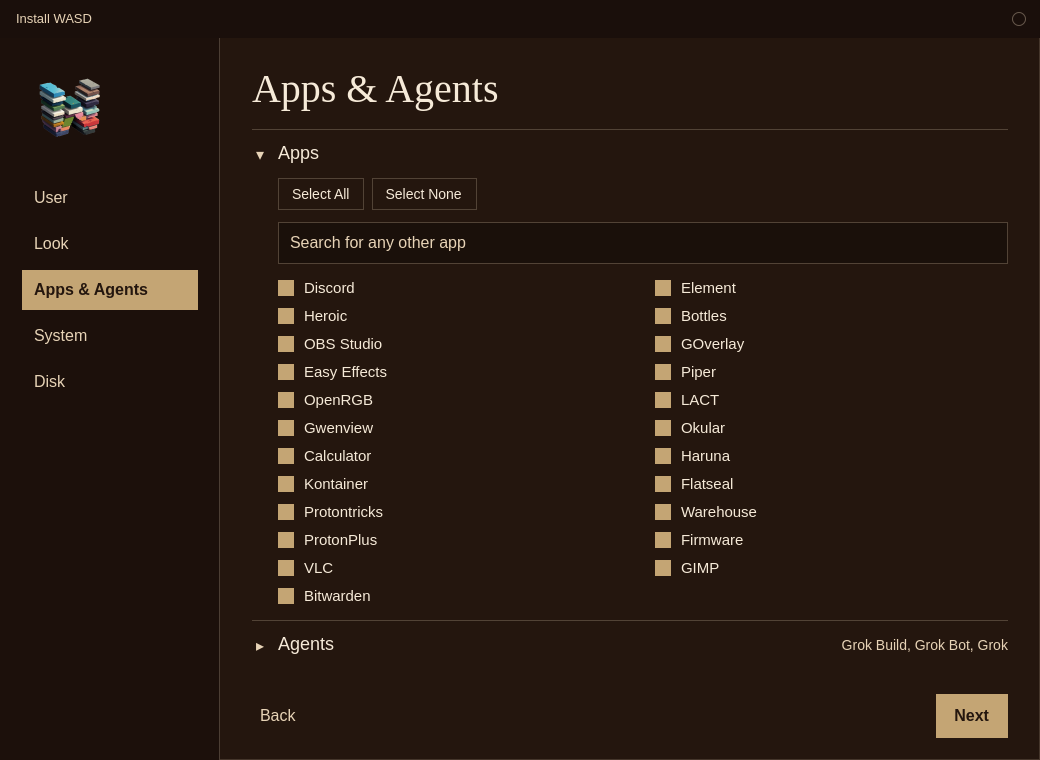Click the Select None button

pos(424,194)
